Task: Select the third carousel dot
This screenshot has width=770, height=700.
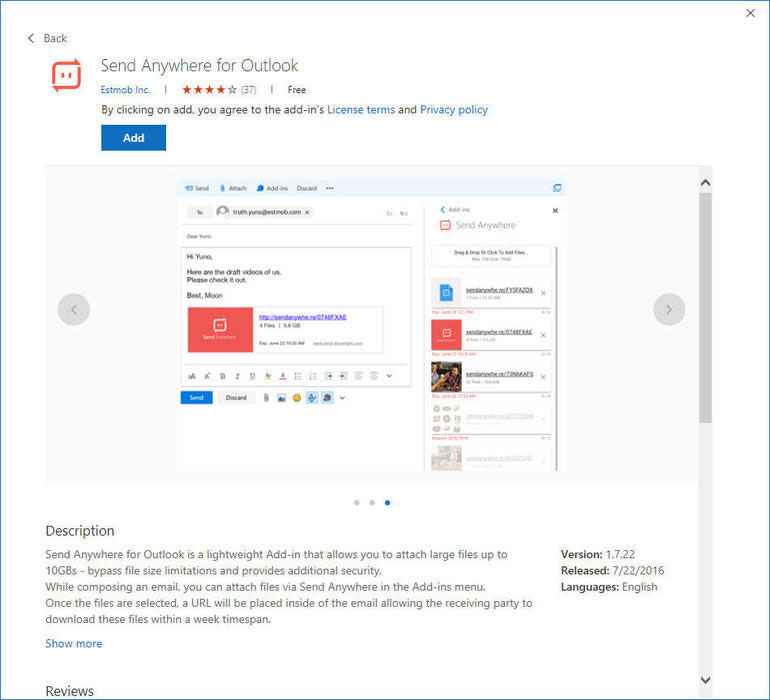Action: (387, 503)
